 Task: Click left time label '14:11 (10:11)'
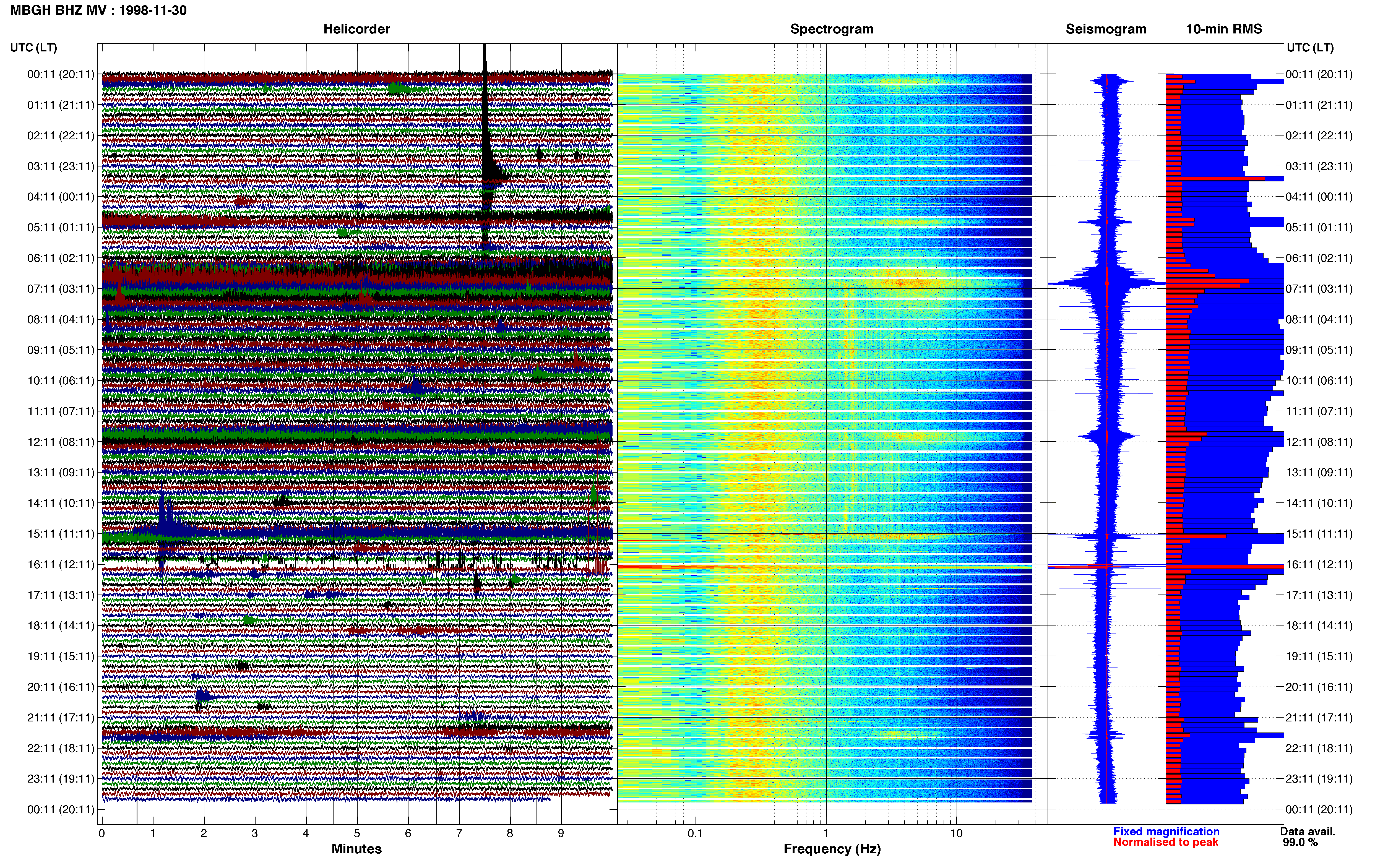click(x=61, y=503)
